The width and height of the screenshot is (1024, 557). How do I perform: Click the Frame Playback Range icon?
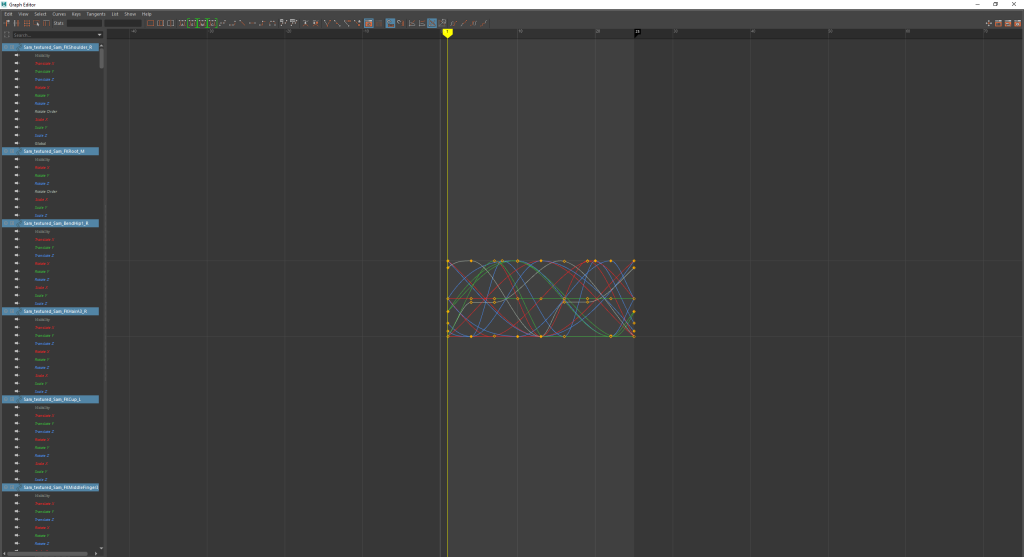pyautogui.click(x=160, y=23)
